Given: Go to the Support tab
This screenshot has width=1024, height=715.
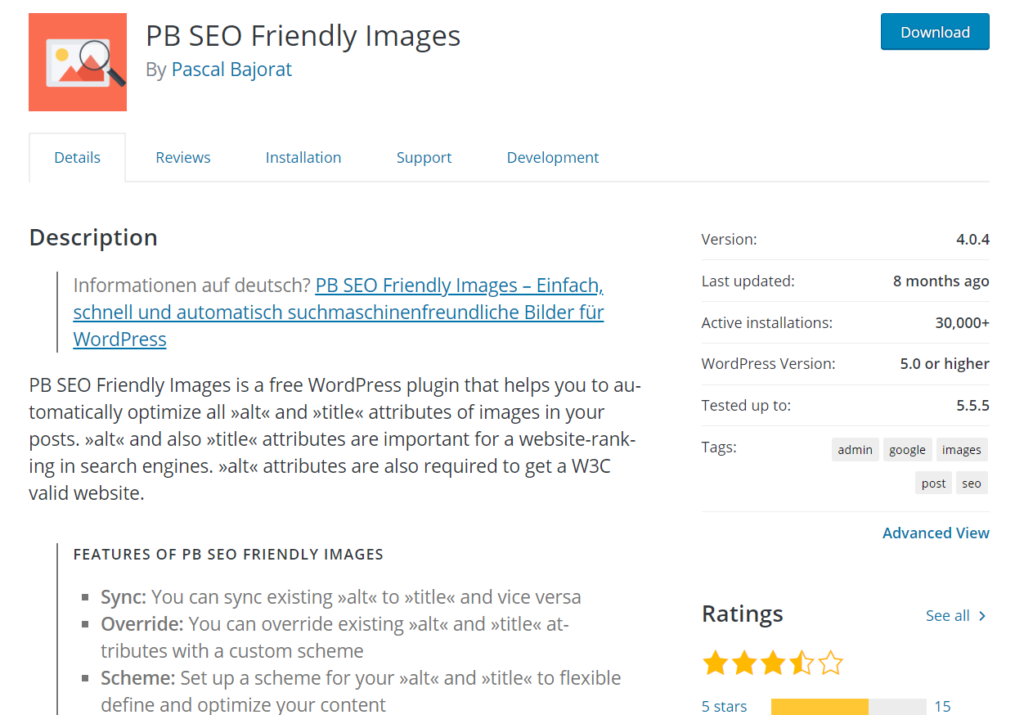Looking at the screenshot, I should click(424, 157).
